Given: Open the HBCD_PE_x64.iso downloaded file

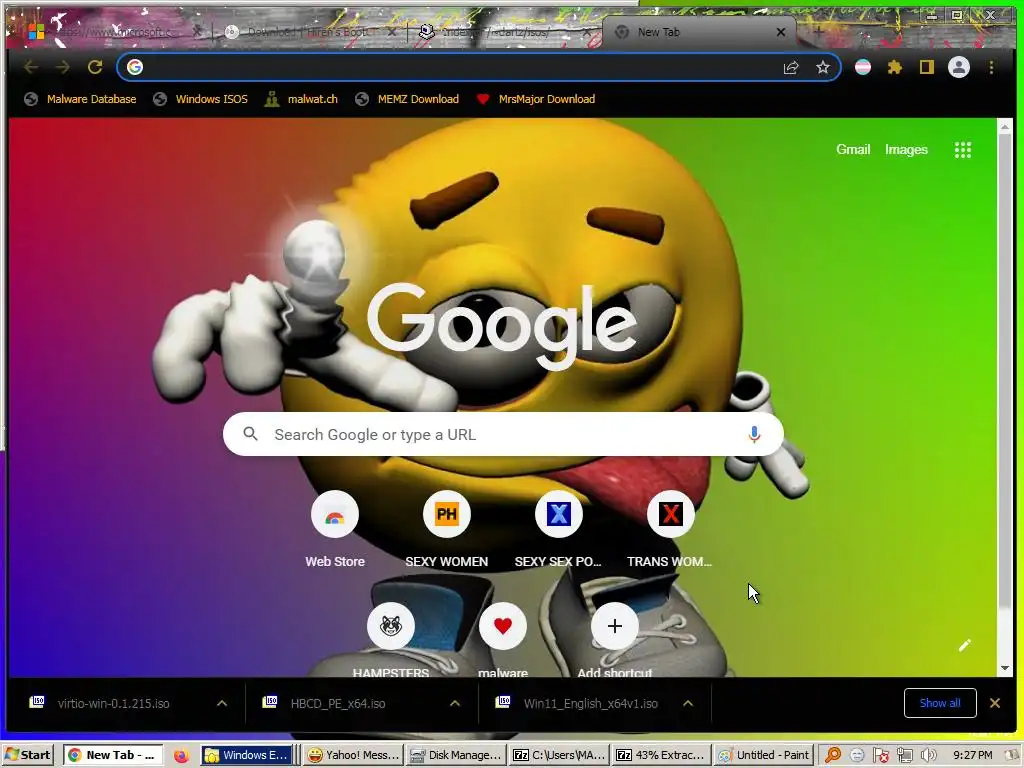Looking at the screenshot, I should pyautogui.click(x=338, y=703).
